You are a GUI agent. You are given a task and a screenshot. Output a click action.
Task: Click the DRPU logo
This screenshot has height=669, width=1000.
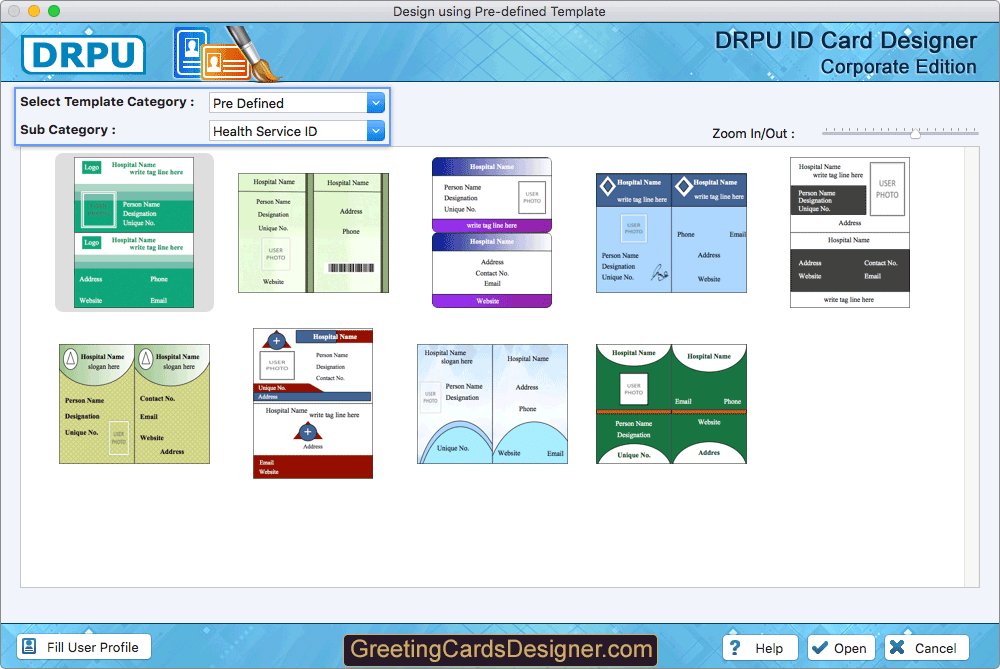[x=84, y=55]
